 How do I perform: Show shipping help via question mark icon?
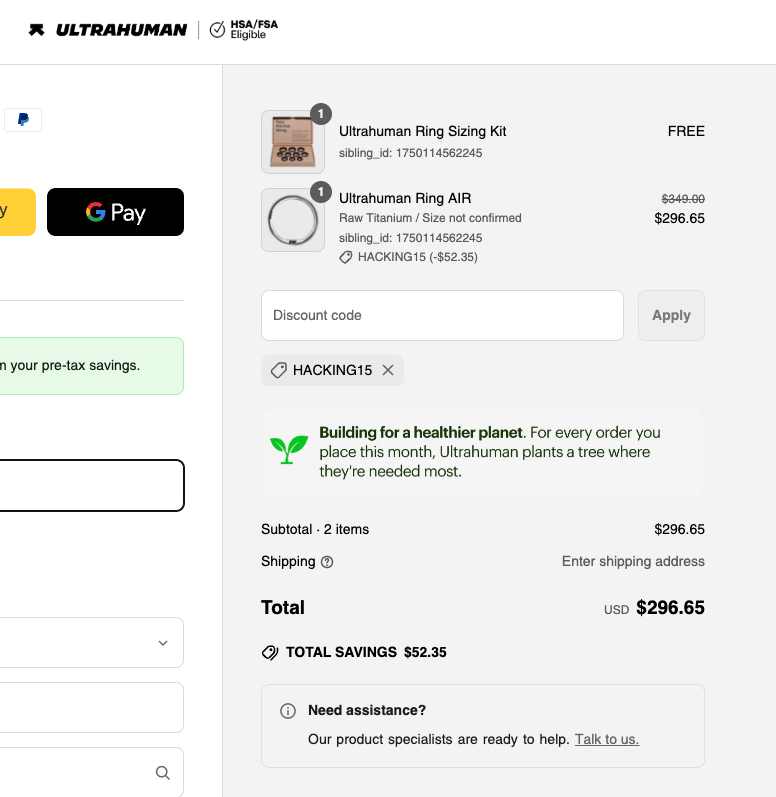pos(327,562)
